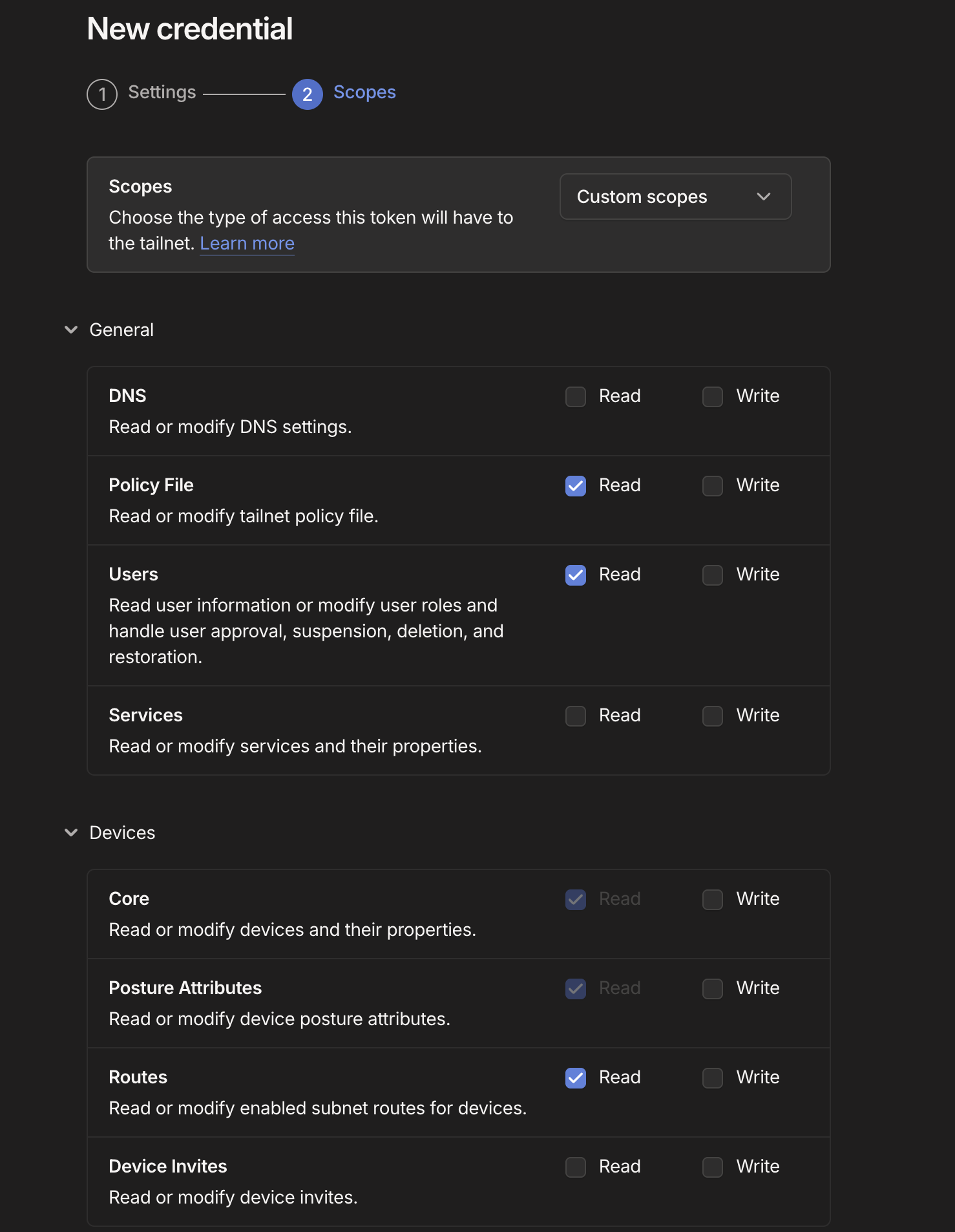This screenshot has height=1232, width=955.
Task: Click the step 1 circle icon
Action: tap(102, 94)
